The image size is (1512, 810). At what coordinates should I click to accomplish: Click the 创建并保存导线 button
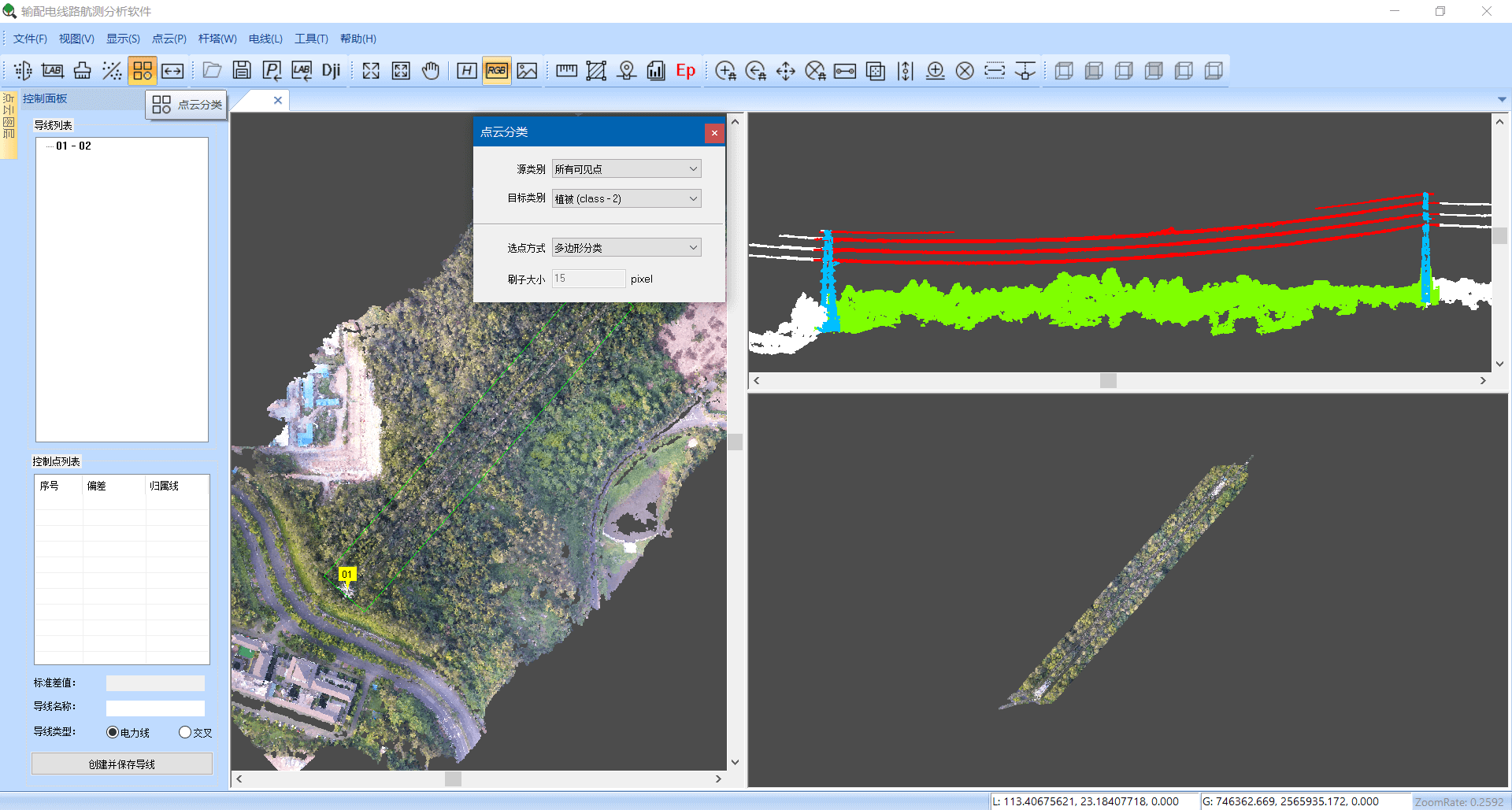[121, 763]
